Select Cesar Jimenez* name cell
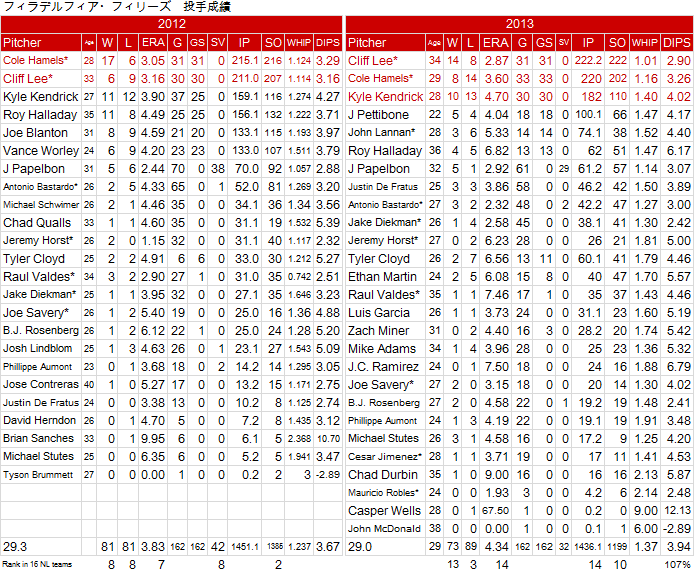Viewport: 694px width, 569px height. (x=386, y=457)
